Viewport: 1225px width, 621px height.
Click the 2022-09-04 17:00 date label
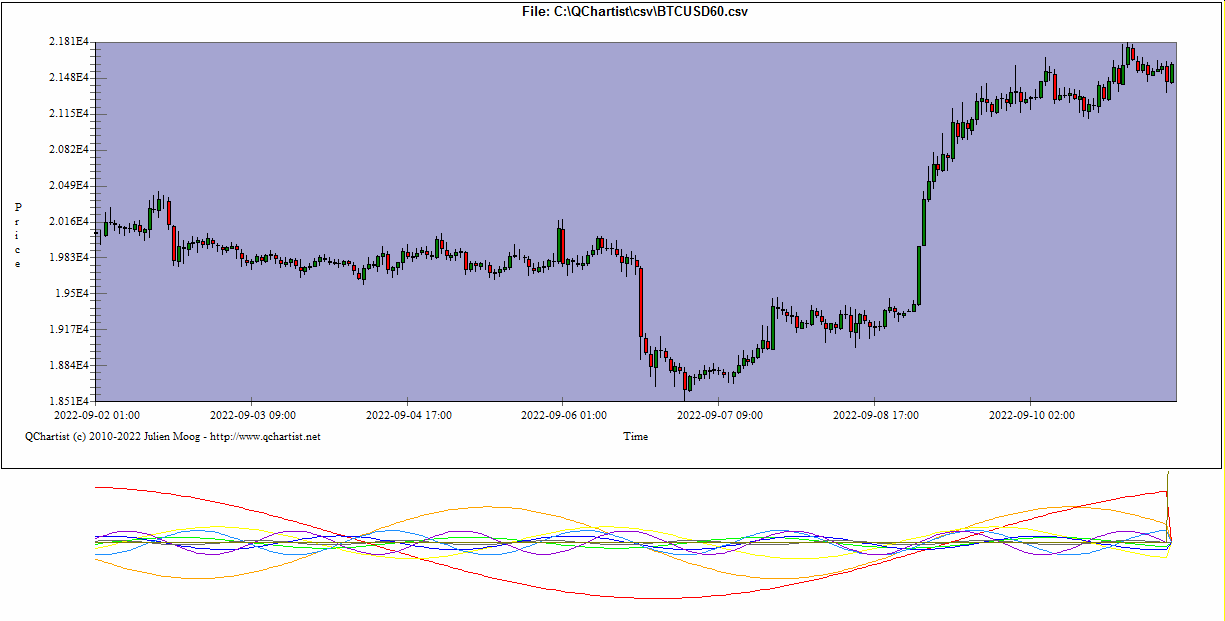pyautogui.click(x=408, y=414)
